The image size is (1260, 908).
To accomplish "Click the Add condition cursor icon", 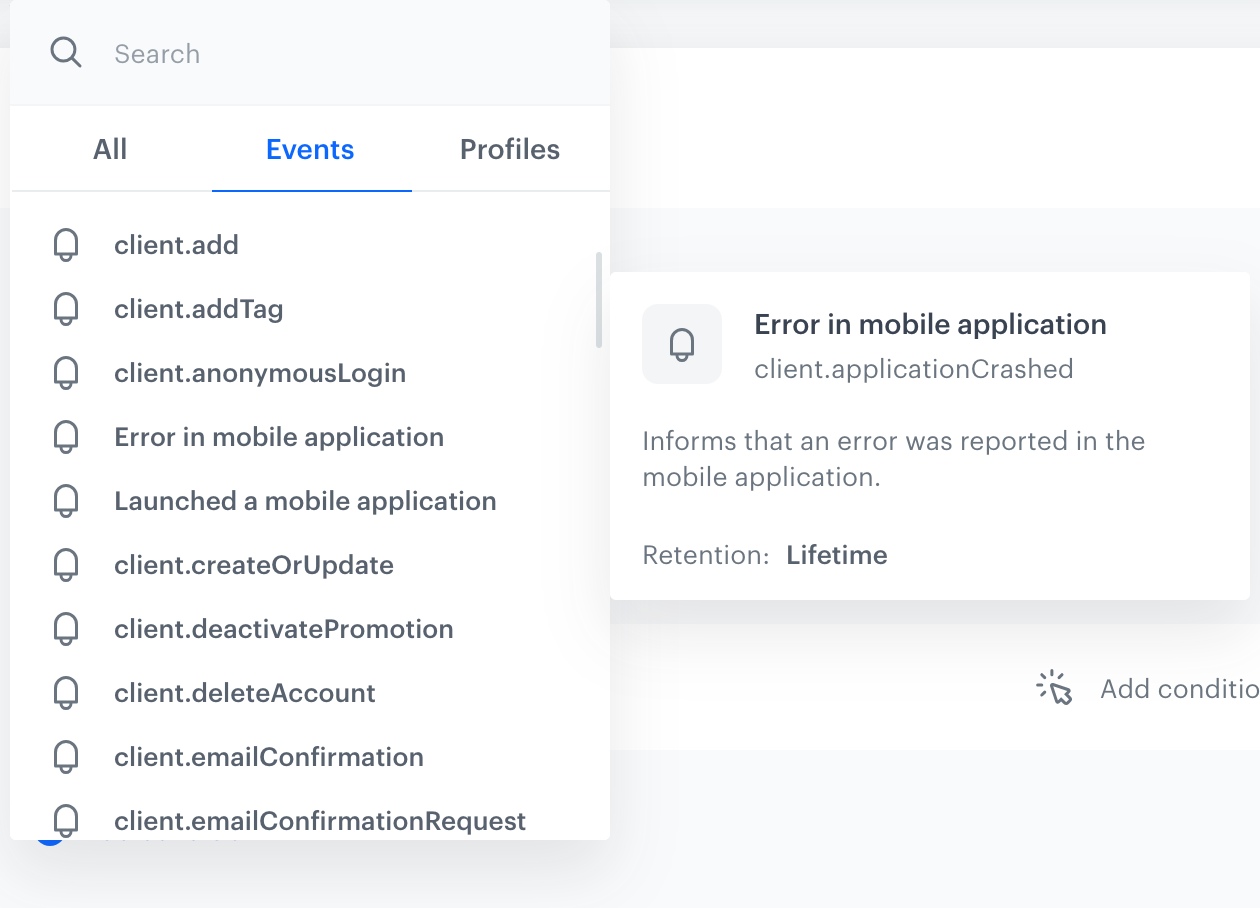I will point(1054,689).
